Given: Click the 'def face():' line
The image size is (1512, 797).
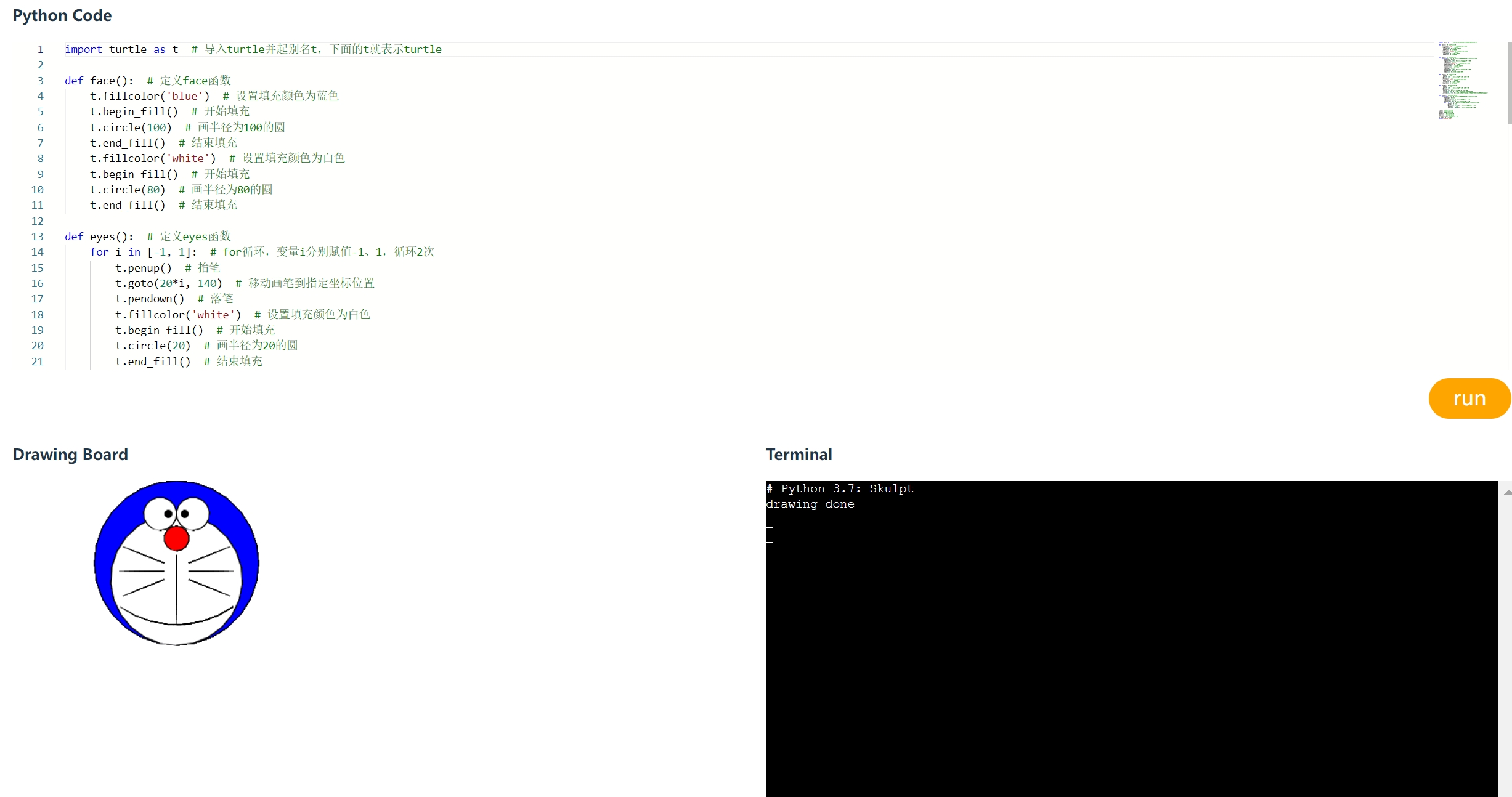Looking at the screenshot, I should click(x=148, y=81).
